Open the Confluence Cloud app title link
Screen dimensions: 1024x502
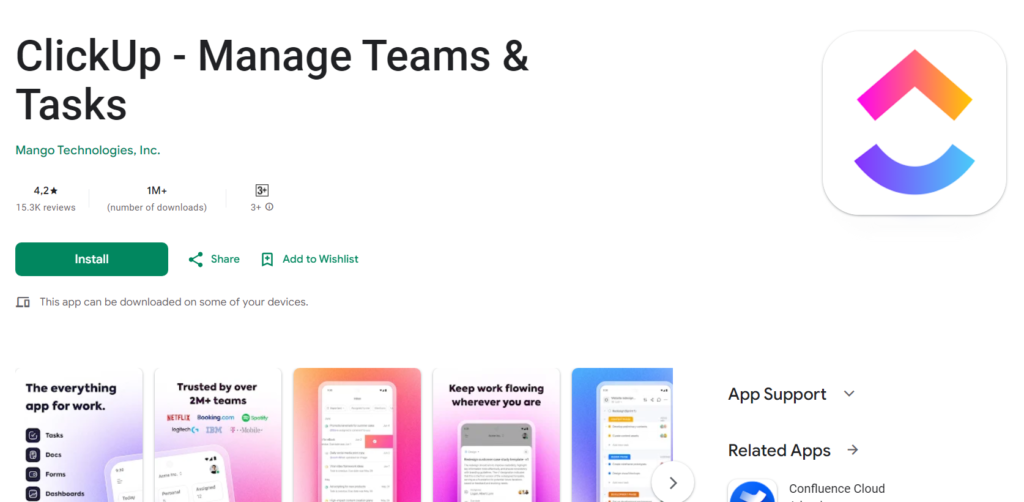click(837, 488)
